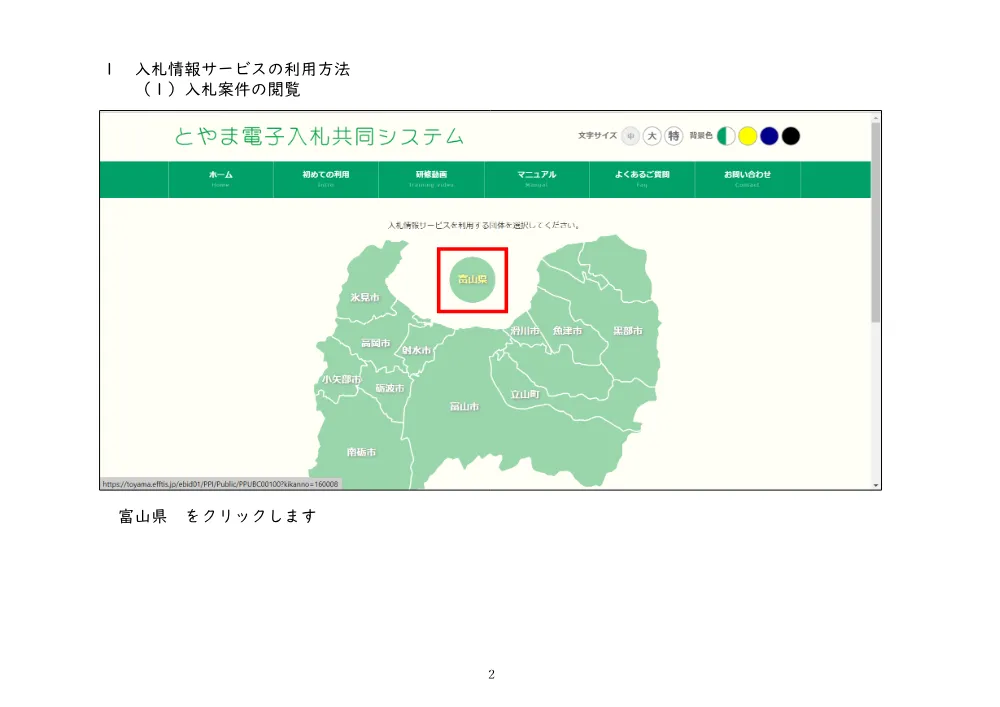Open the マニュアル menu item
Image resolution: width=1000 pixels, height=707 pixels.
(536, 179)
